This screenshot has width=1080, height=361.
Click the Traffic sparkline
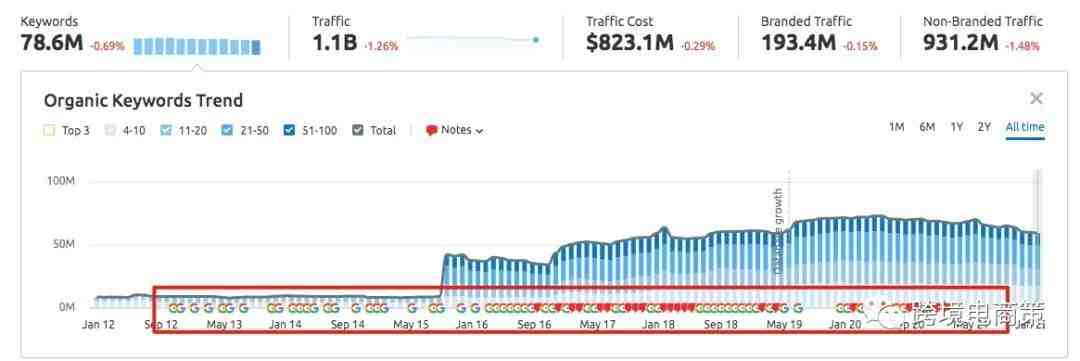point(472,40)
